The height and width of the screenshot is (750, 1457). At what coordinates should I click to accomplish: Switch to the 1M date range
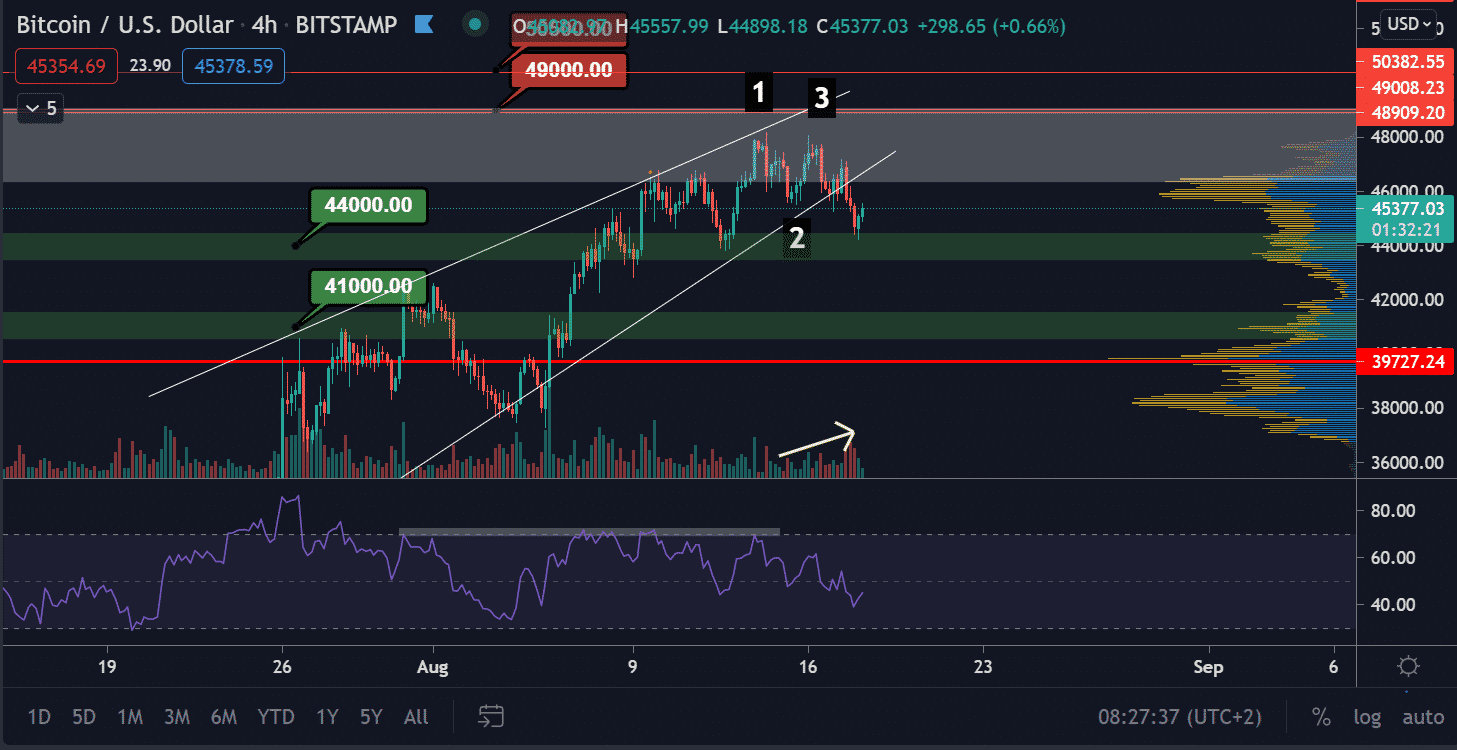pyautogui.click(x=130, y=717)
